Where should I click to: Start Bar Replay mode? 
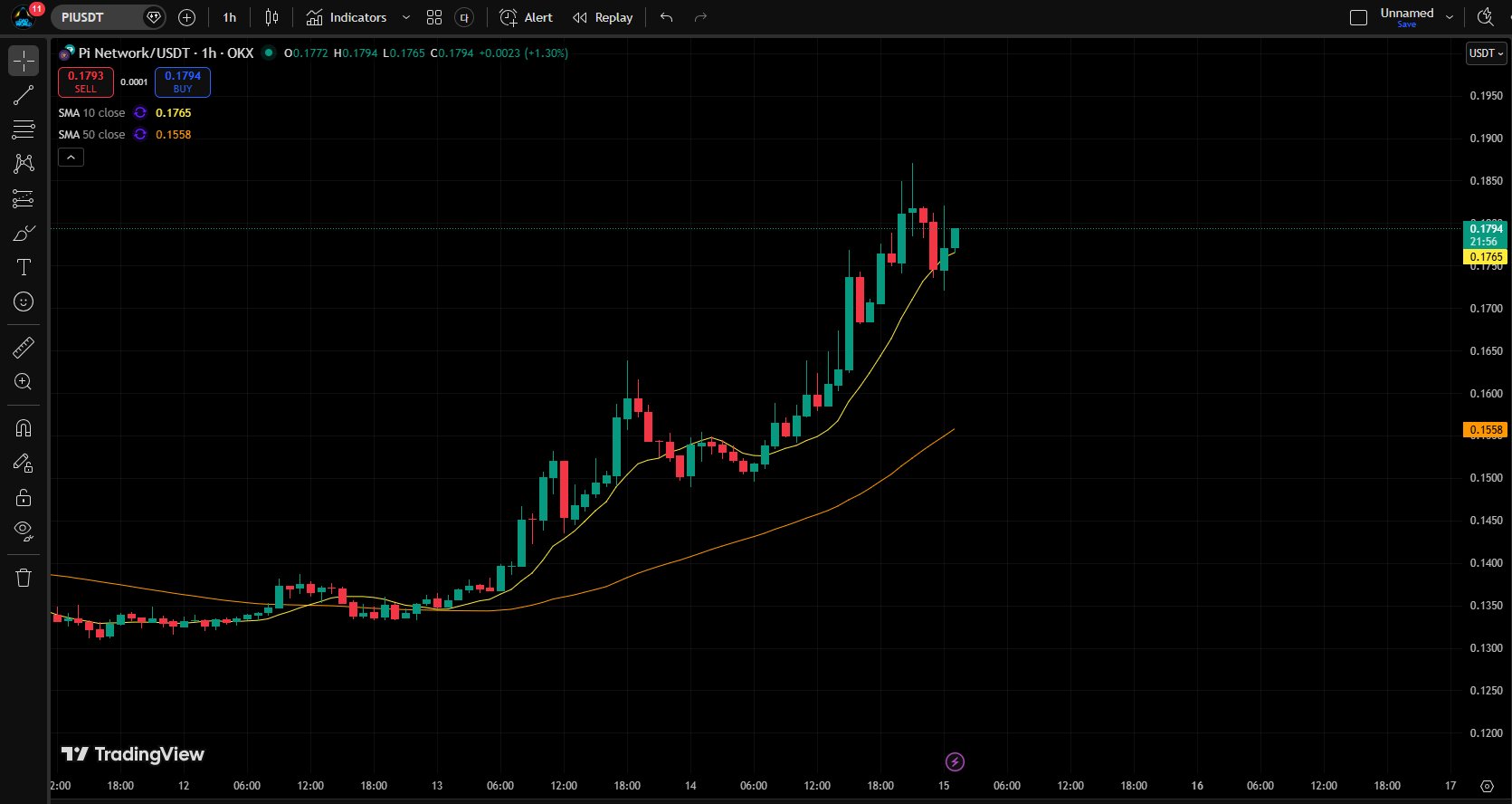(x=604, y=17)
